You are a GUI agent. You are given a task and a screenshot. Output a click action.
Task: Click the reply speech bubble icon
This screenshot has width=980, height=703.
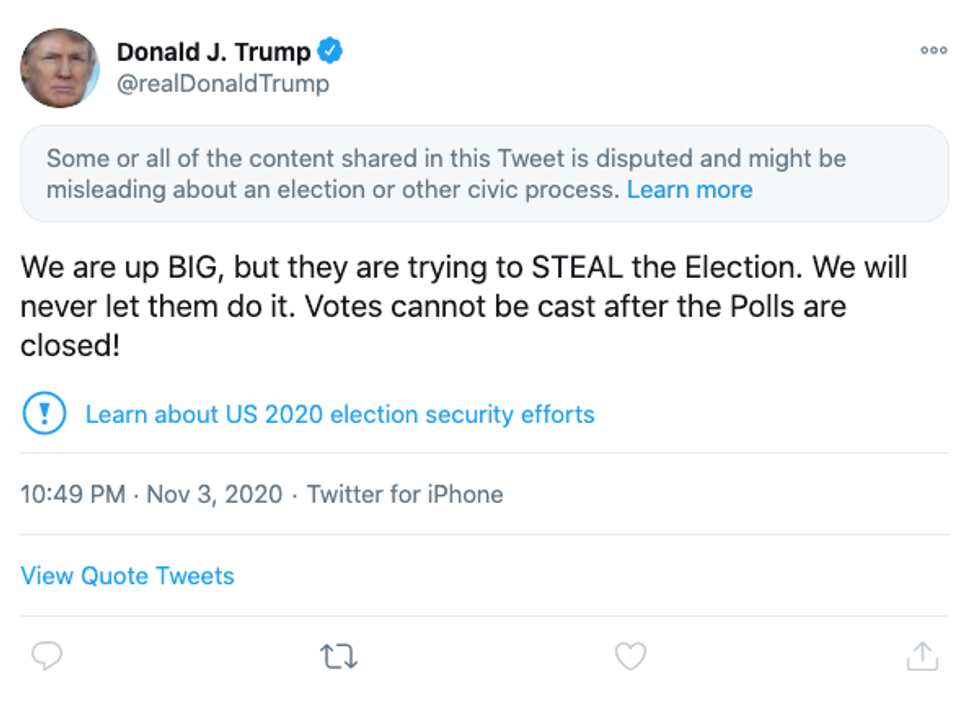pyautogui.click(x=47, y=656)
